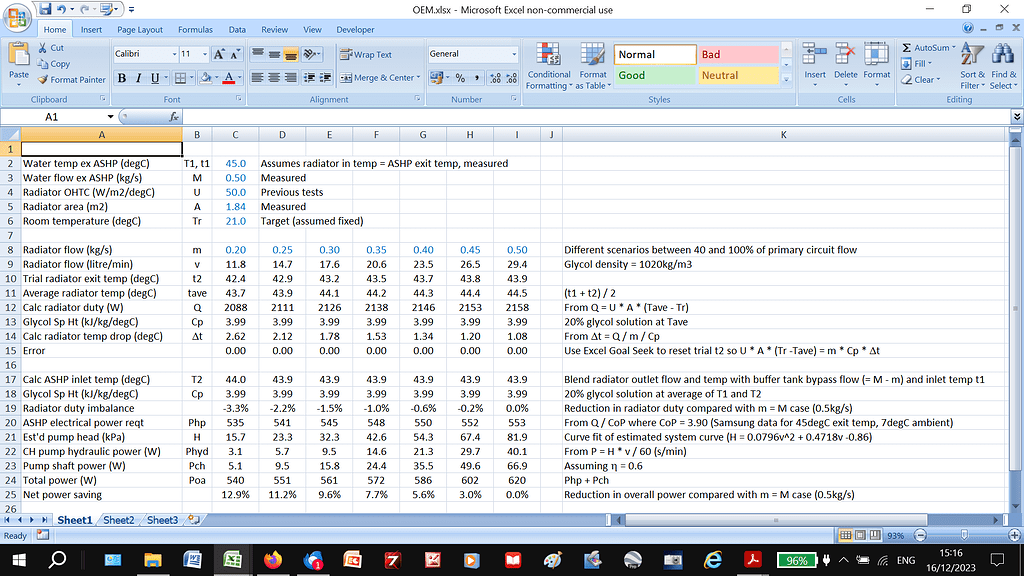Screen dimensions: 1024x576
Task: Click the AutoSum sigma icon
Action: pos(906,47)
